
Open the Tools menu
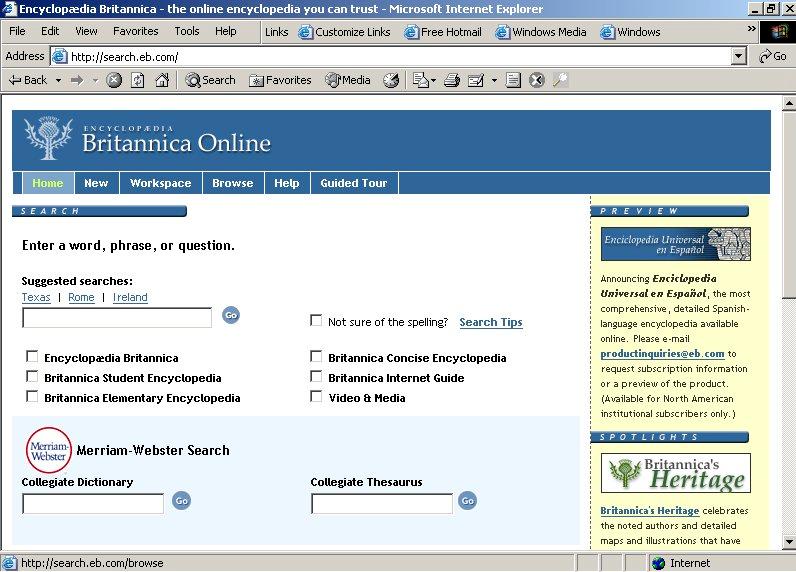click(x=187, y=31)
